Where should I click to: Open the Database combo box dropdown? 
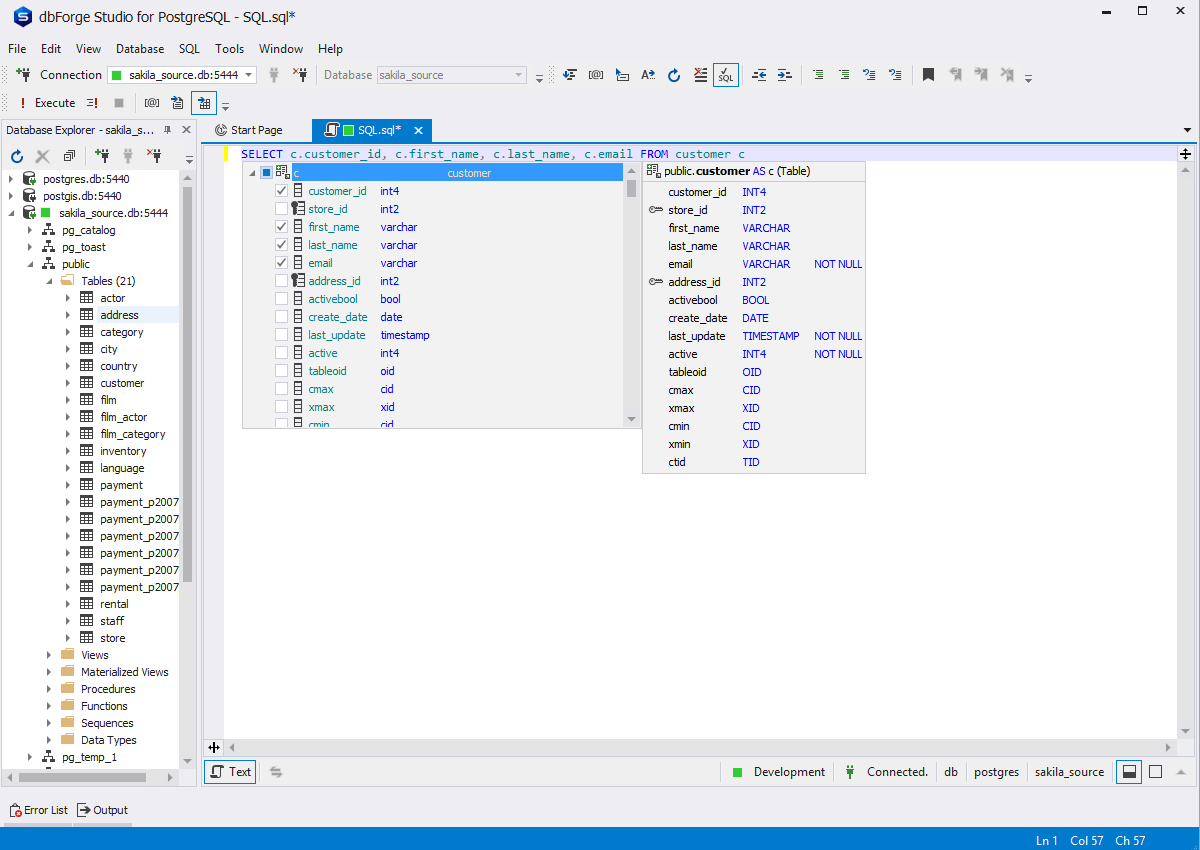pos(518,74)
